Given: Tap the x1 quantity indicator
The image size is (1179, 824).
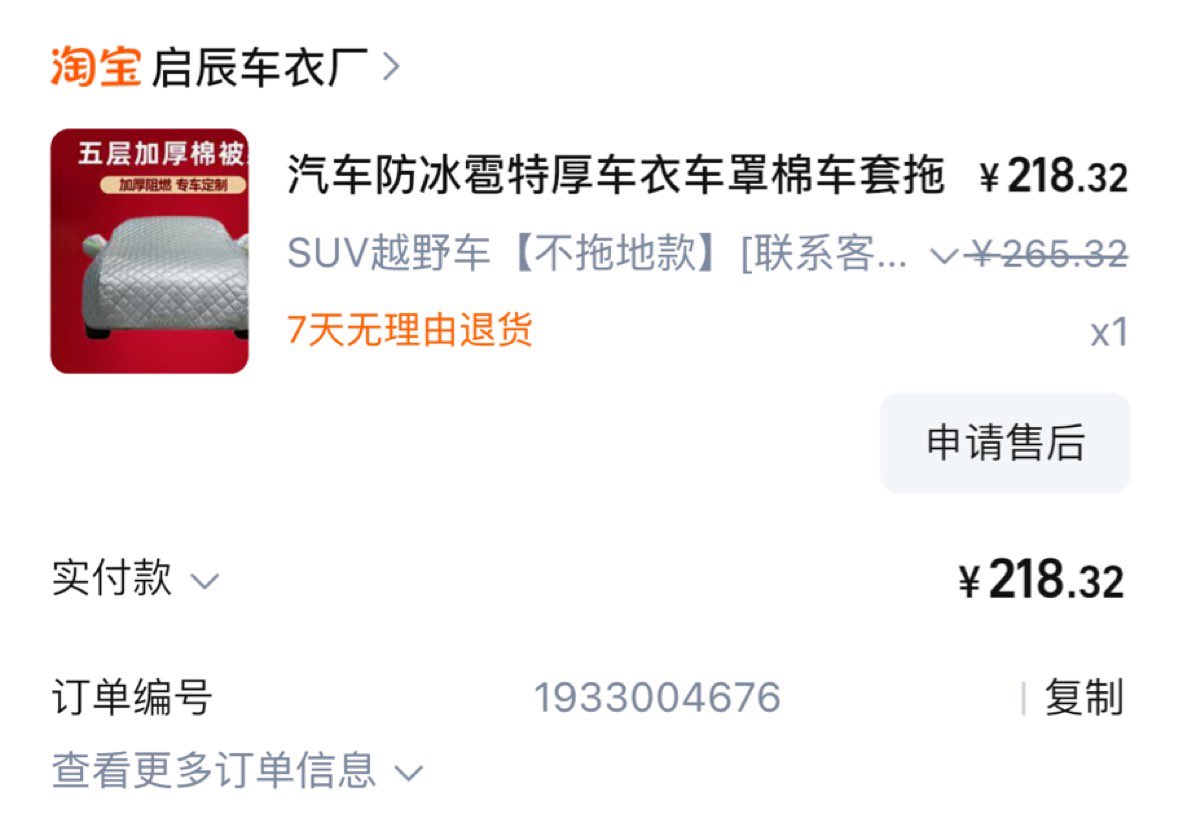Looking at the screenshot, I should coord(1108,332).
